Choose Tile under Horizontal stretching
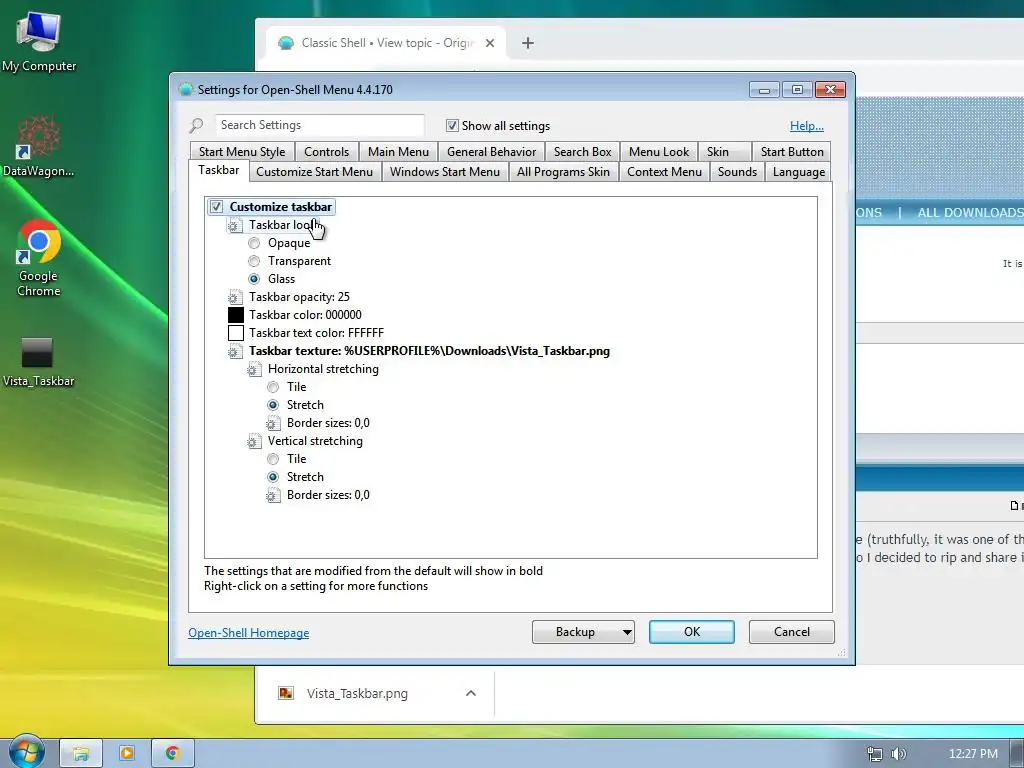The image size is (1024, 768). tap(273, 387)
